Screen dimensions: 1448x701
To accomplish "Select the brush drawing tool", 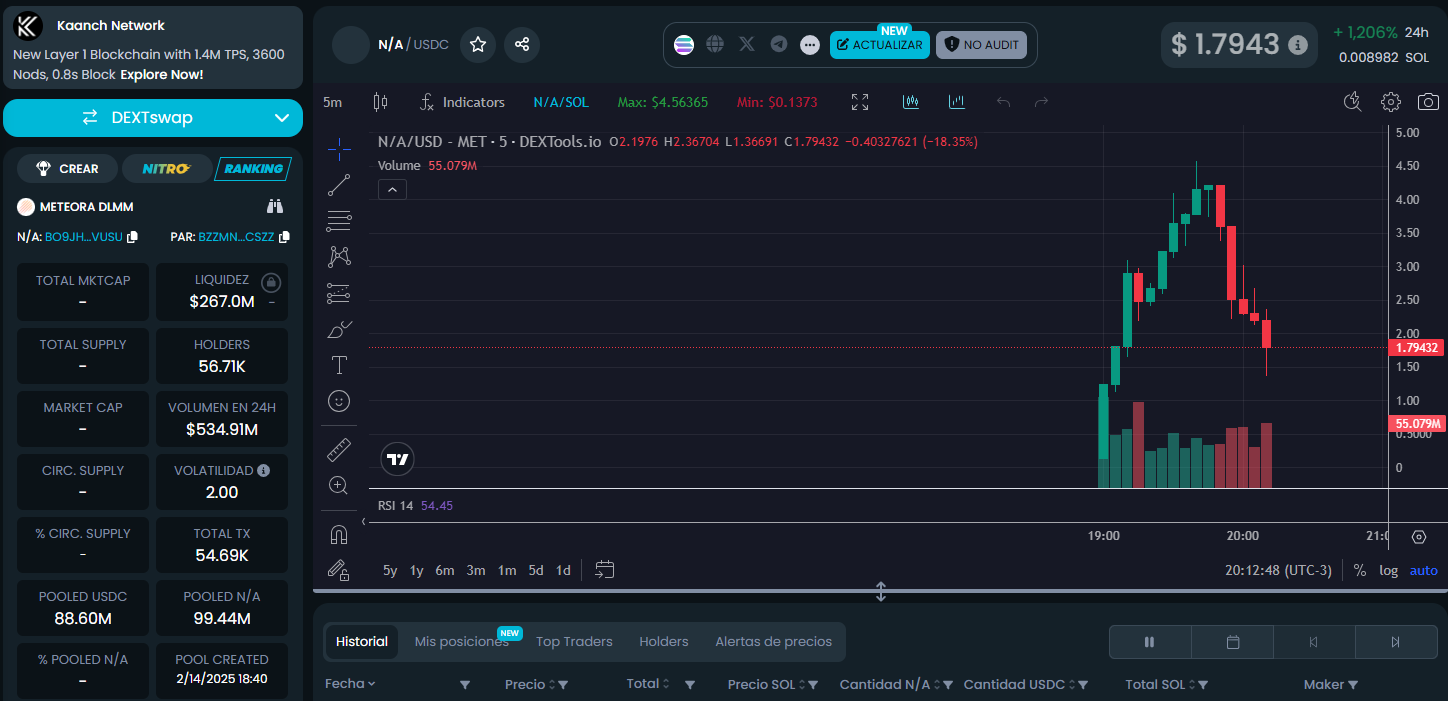I will pyautogui.click(x=339, y=329).
